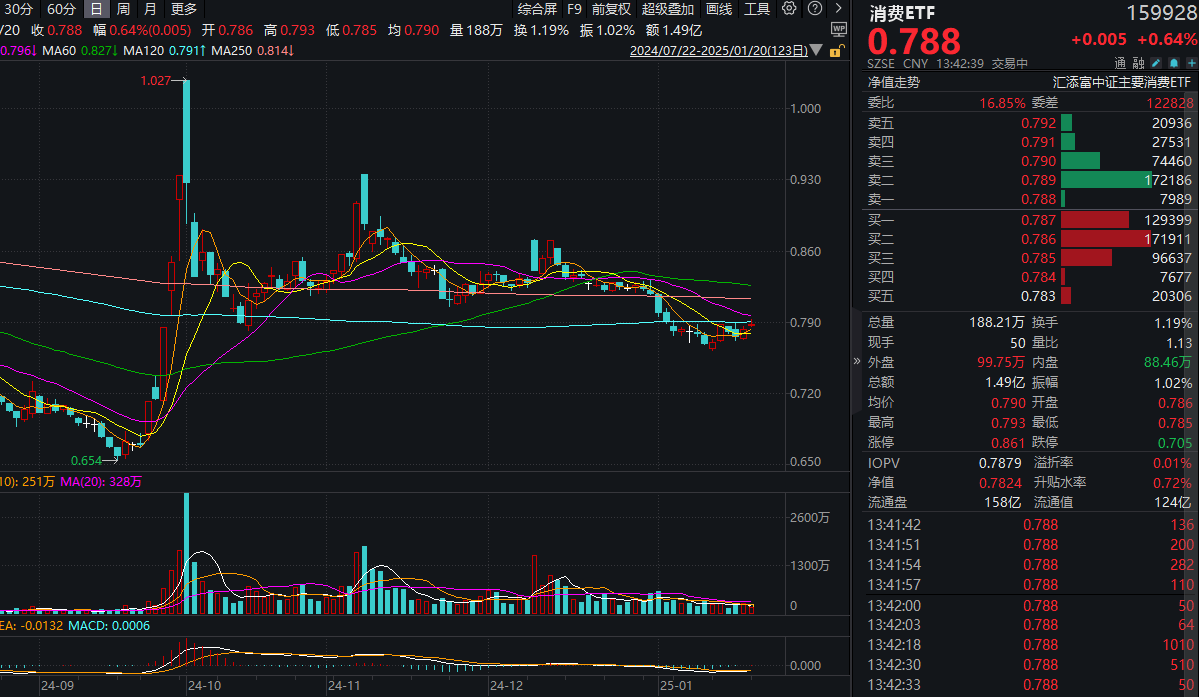Click the 超级叠加 overlay button

click(668, 8)
